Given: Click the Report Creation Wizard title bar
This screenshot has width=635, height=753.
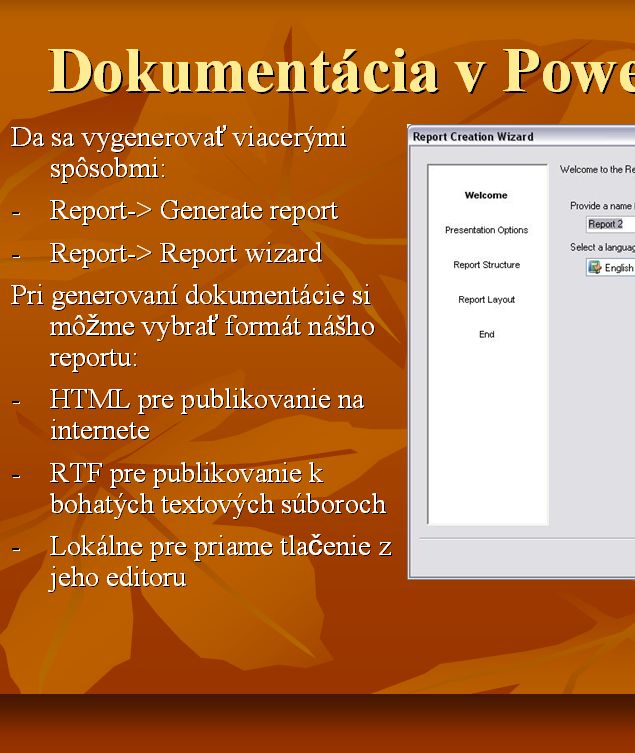Looking at the screenshot, I should [x=522, y=137].
